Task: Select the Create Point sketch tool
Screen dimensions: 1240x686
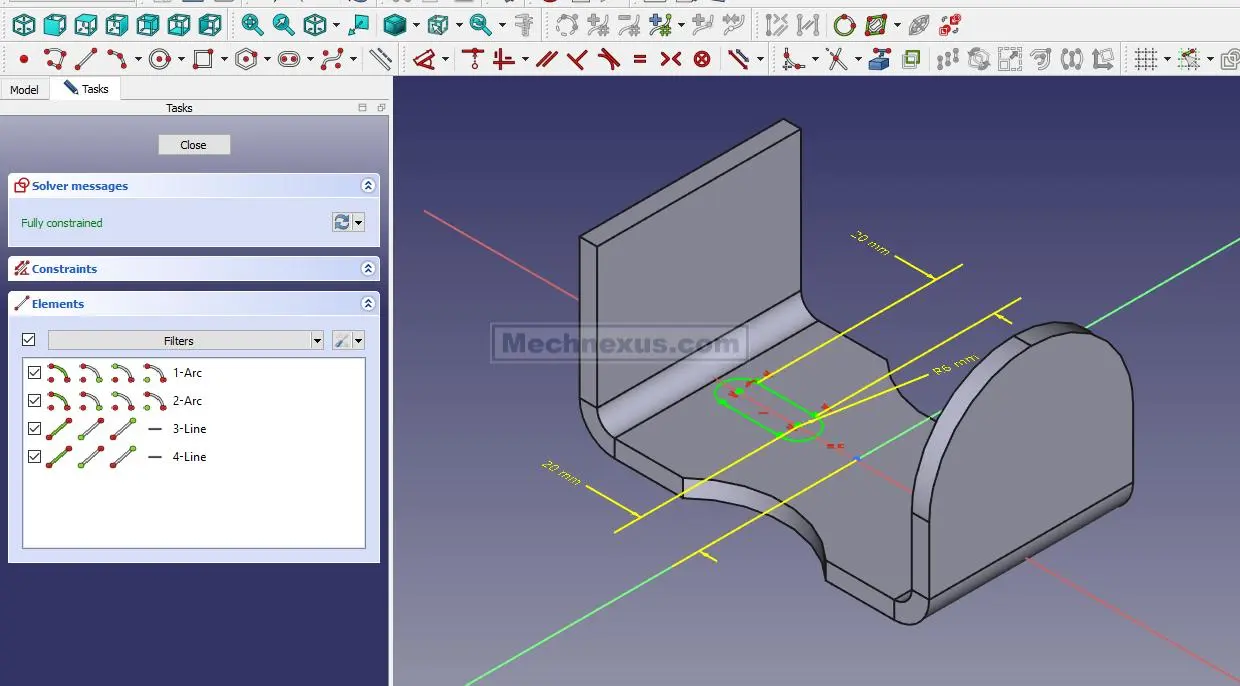Action: point(24,60)
